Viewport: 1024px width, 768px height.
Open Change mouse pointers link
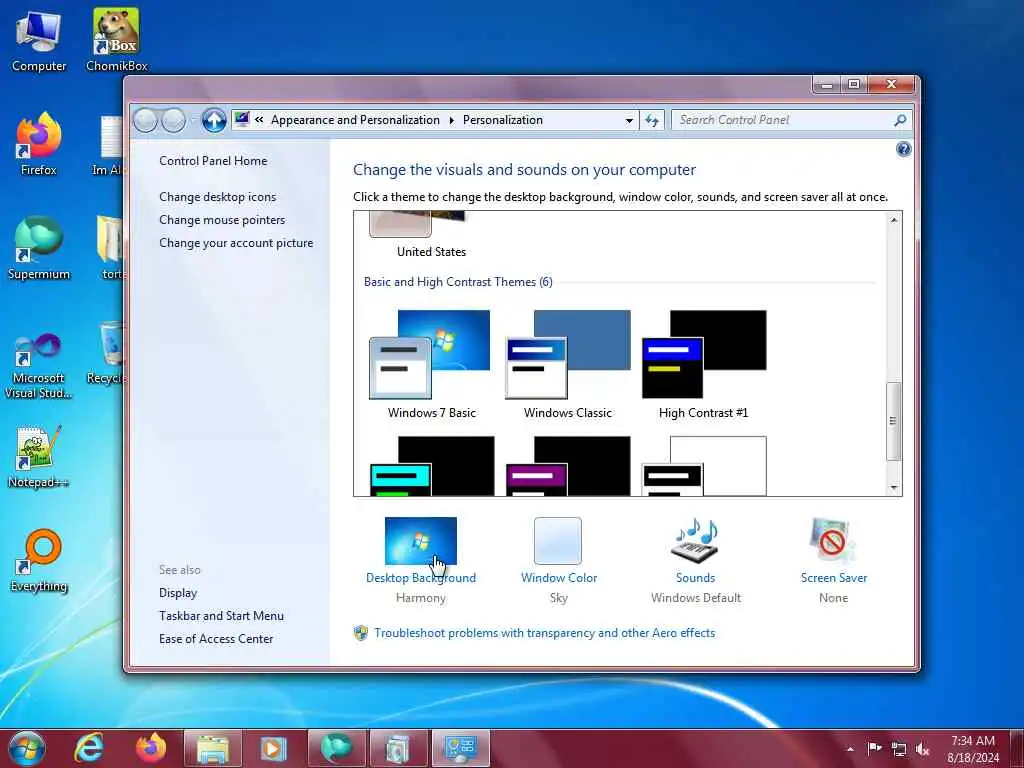(222, 219)
